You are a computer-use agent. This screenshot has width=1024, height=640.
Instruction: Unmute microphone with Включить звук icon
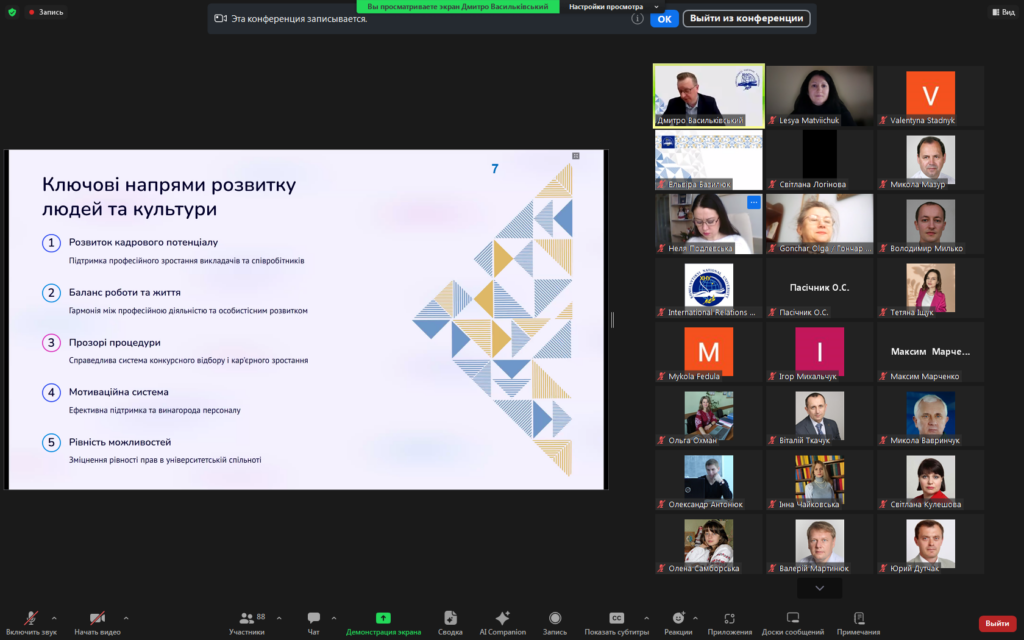point(30,619)
